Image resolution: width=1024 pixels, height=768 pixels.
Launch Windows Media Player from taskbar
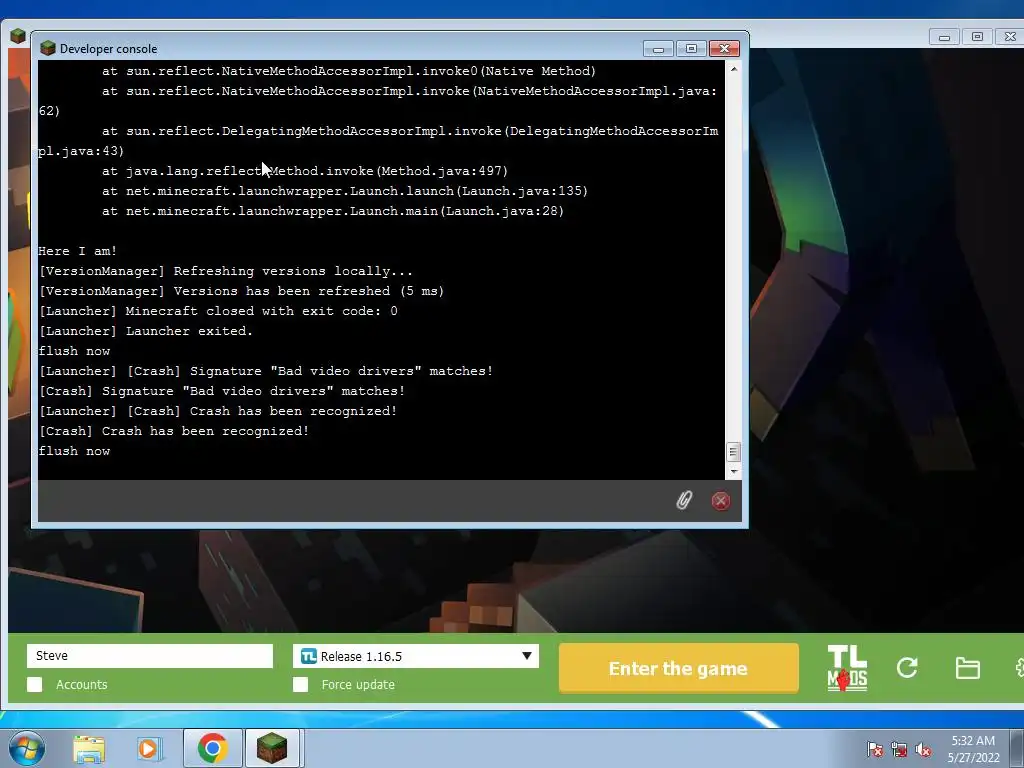pyautogui.click(x=150, y=749)
